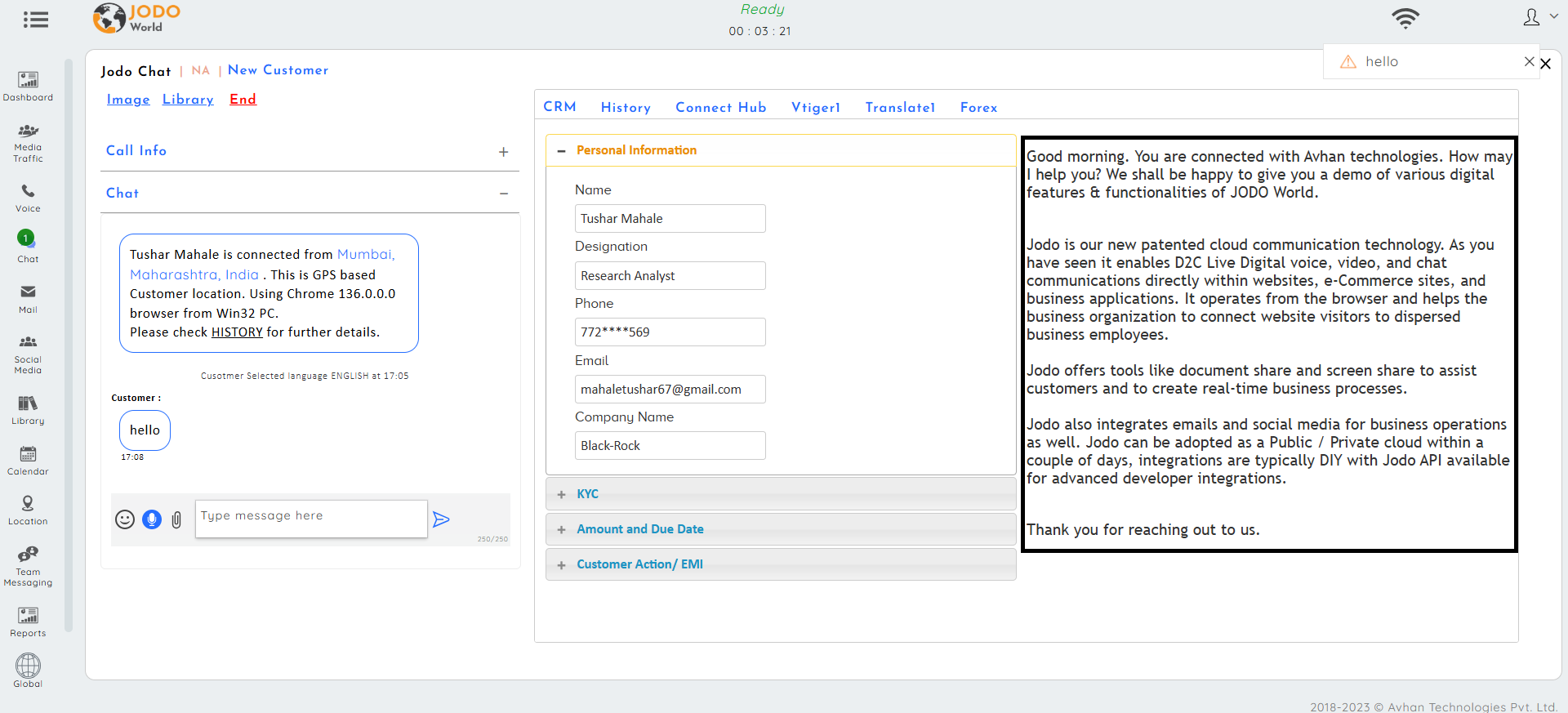Click the Mumbai, Maharashtra, India location link

pyautogui.click(x=262, y=265)
